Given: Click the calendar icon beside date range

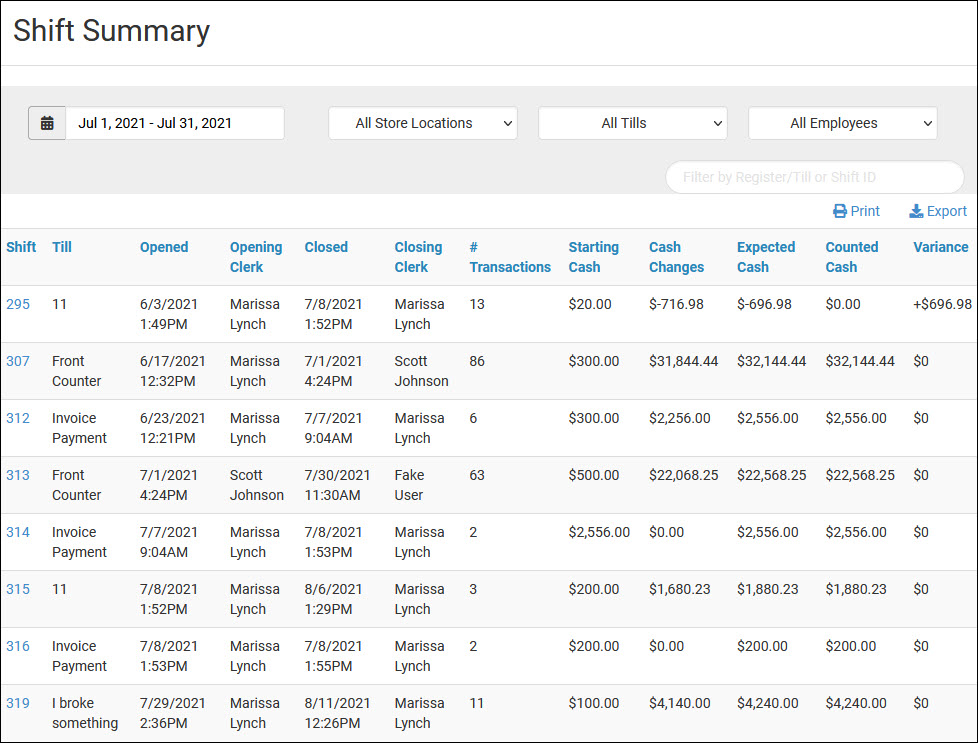Looking at the screenshot, I should [47, 123].
